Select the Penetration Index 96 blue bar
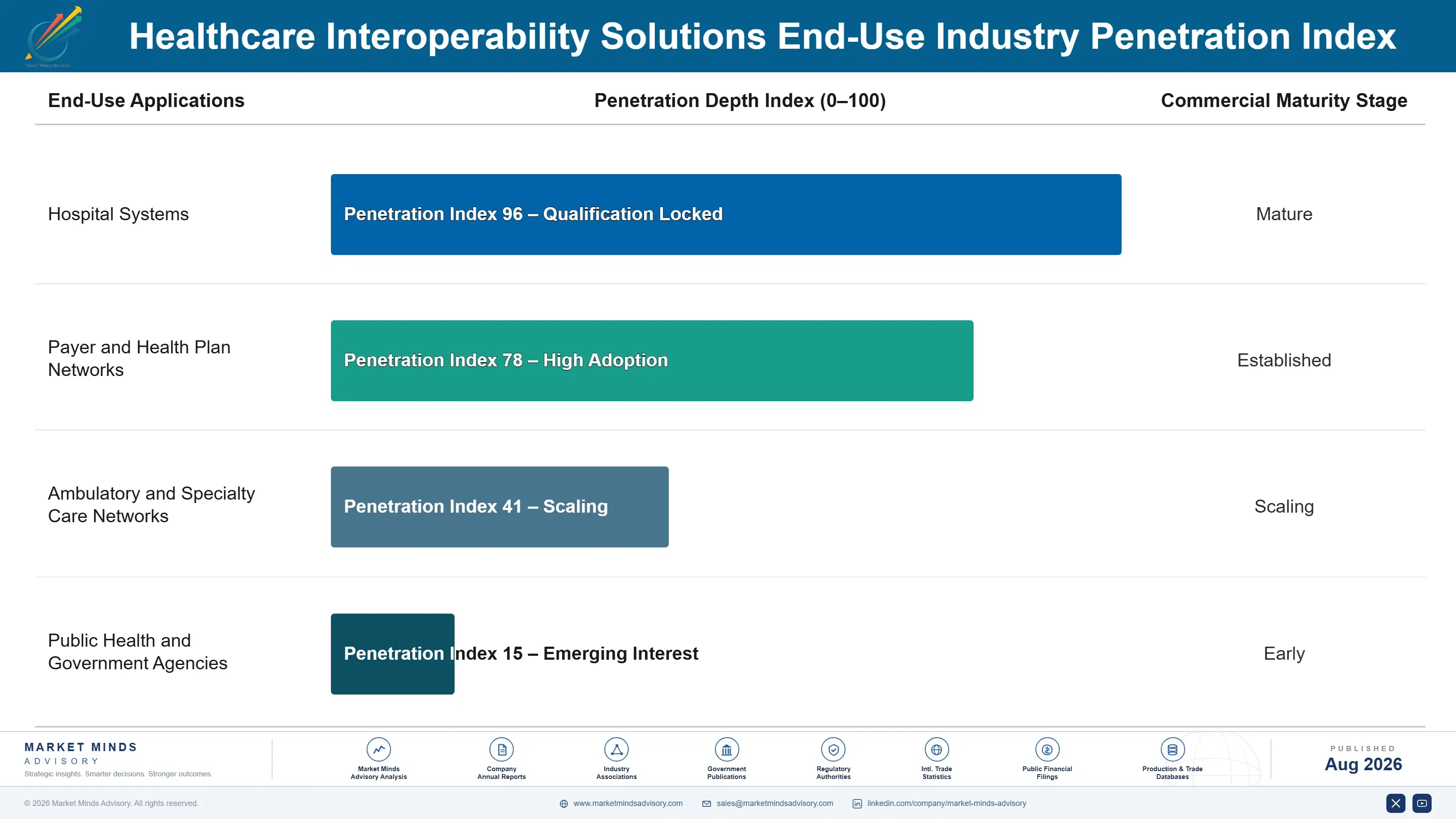The width and height of the screenshot is (1456, 819). 726,214
